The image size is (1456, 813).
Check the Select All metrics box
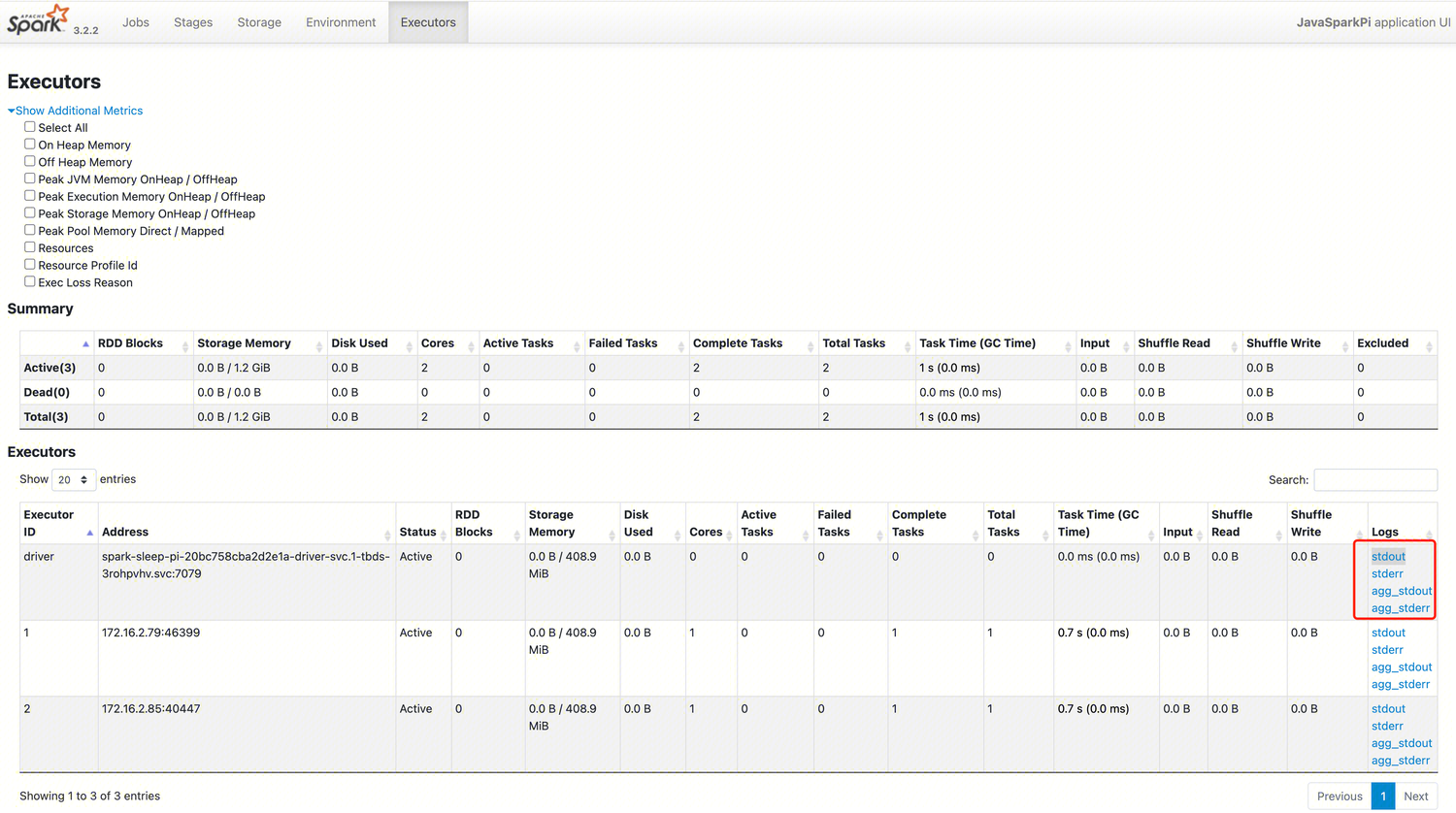click(x=30, y=127)
